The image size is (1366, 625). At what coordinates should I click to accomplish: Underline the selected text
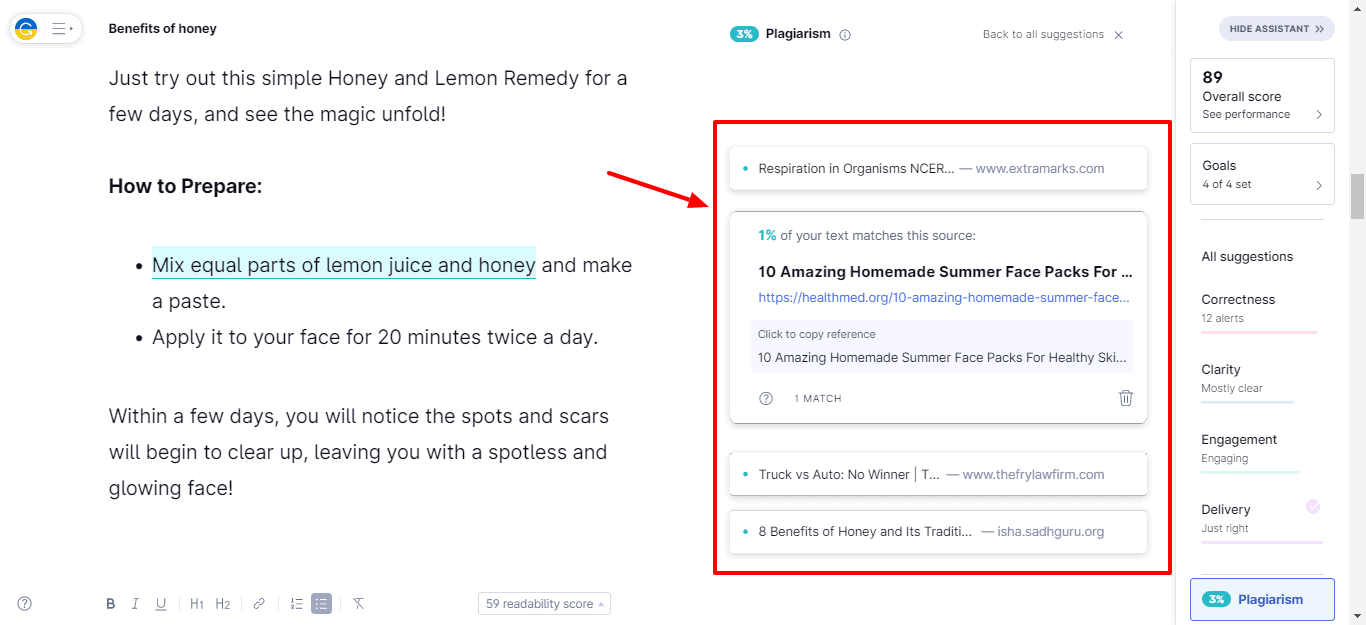point(160,604)
